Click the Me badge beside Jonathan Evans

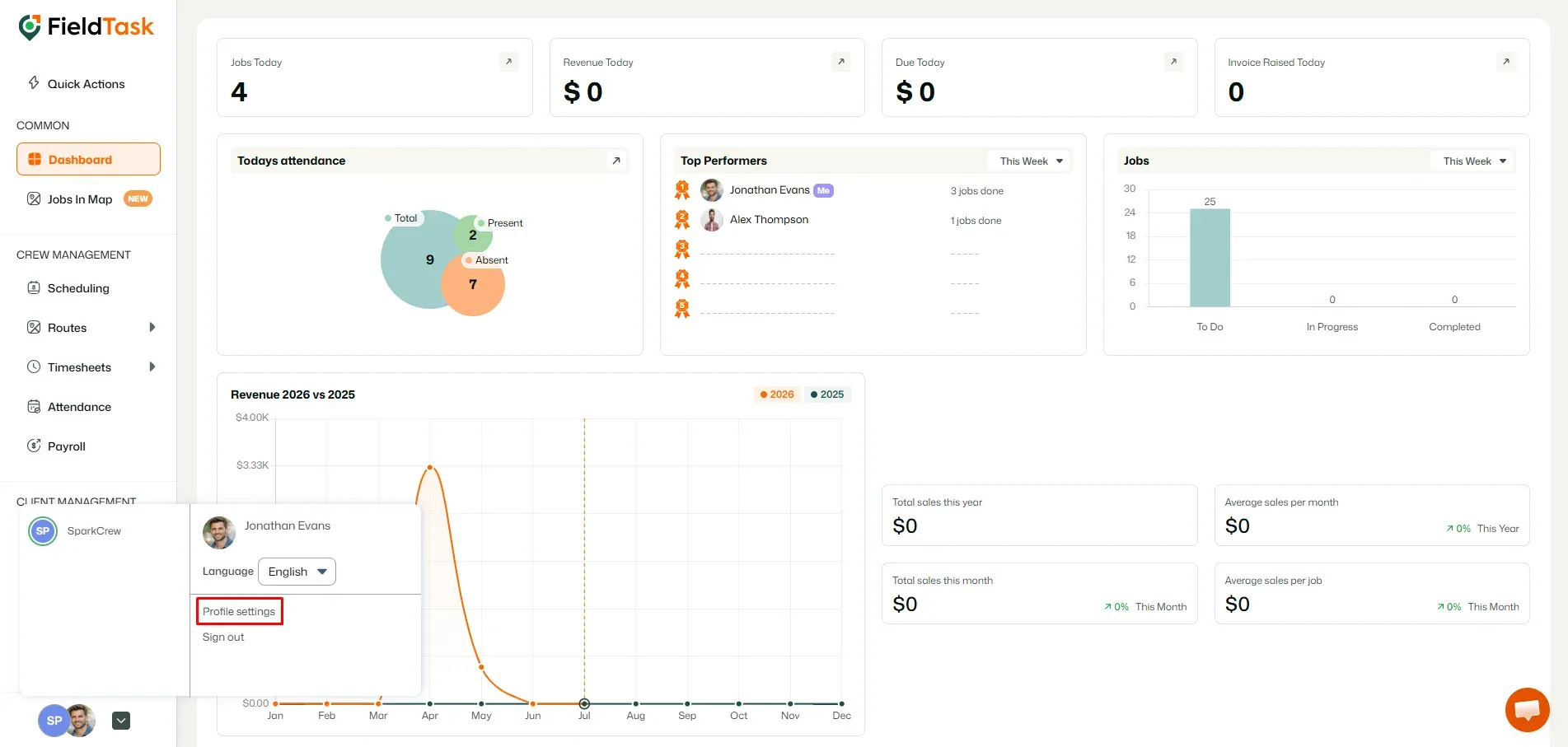click(x=823, y=191)
